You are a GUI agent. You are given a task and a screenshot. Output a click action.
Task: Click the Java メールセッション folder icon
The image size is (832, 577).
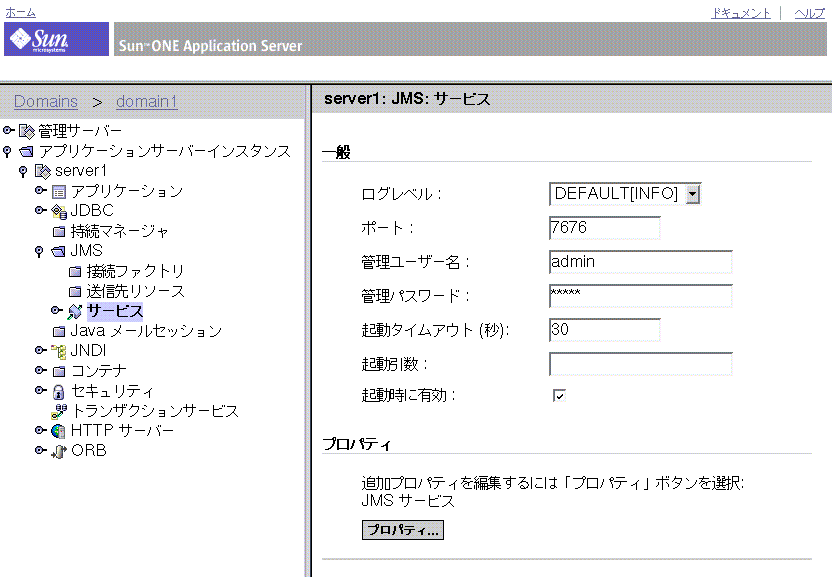coord(59,332)
